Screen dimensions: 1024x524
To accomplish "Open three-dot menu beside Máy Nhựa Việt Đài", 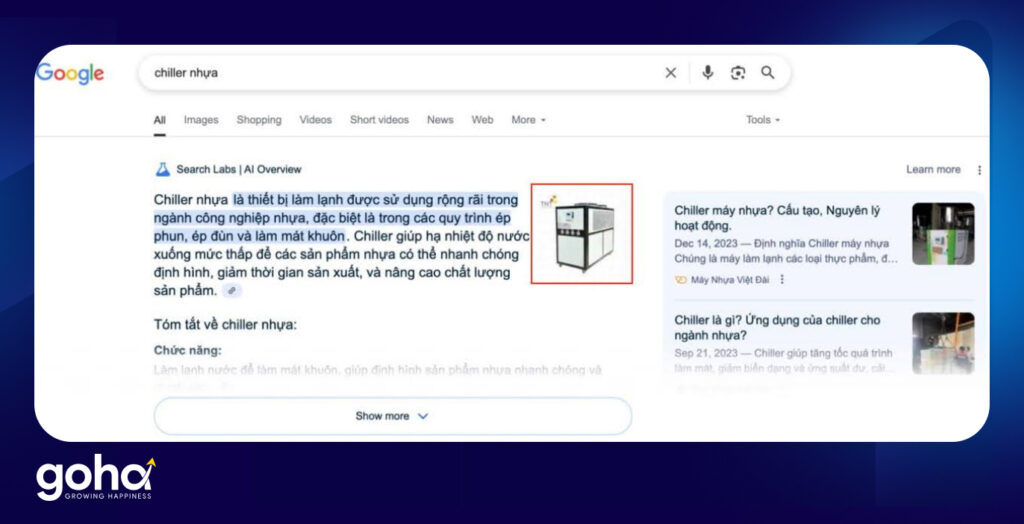I will tap(782, 279).
